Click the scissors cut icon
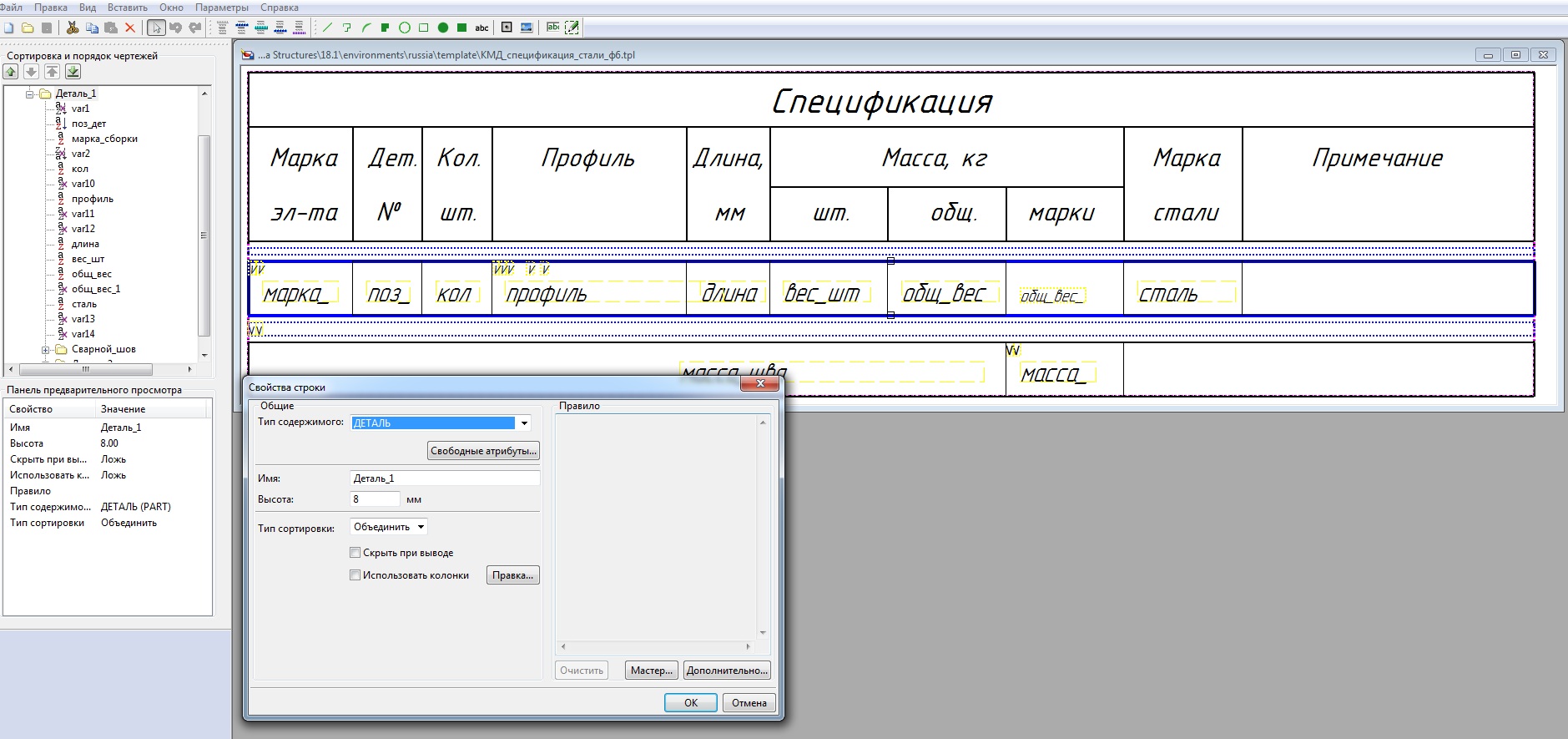The width and height of the screenshot is (1568, 739). click(x=73, y=28)
